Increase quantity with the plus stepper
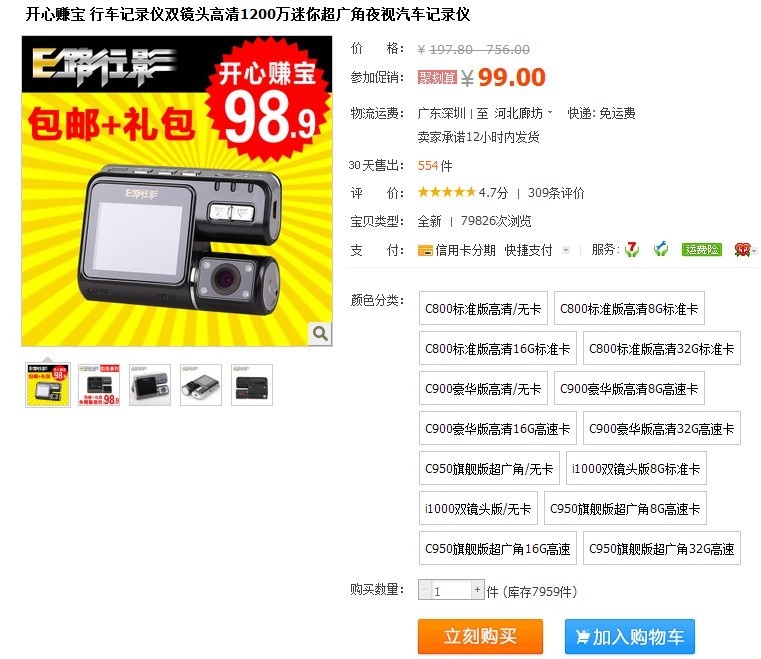Screen dimensions: 761x659 click(x=478, y=590)
